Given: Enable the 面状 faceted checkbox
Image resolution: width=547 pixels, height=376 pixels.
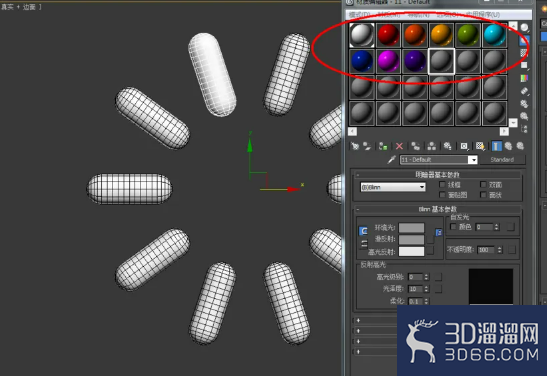Looking at the screenshot, I should click(483, 195).
